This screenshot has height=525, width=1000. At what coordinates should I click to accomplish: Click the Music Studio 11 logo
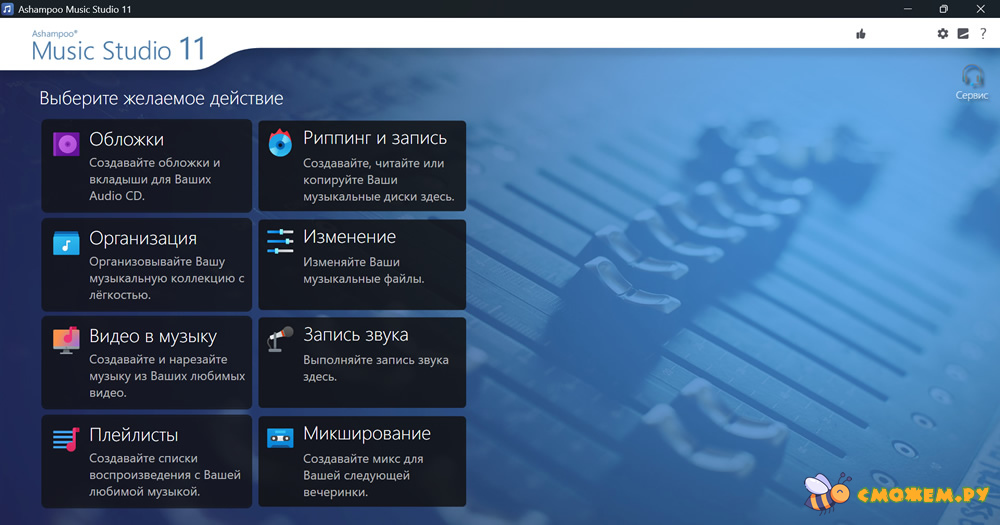coord(118,47)
